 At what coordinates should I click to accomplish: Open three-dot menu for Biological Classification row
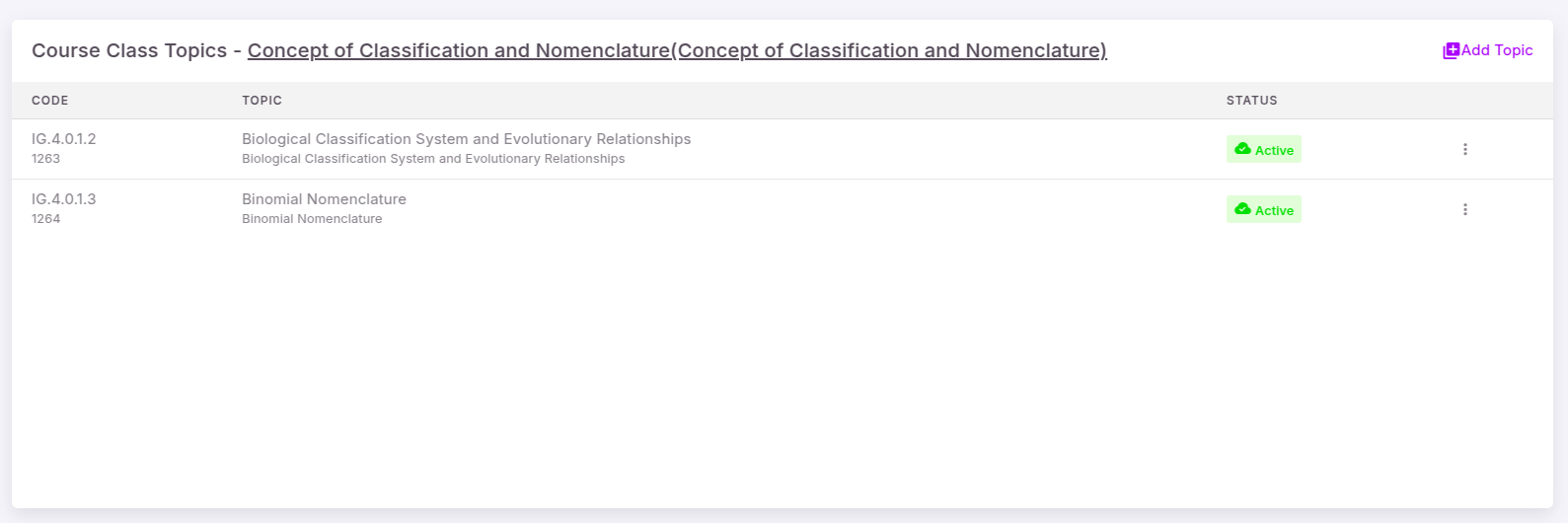[x=1465, y=149]
